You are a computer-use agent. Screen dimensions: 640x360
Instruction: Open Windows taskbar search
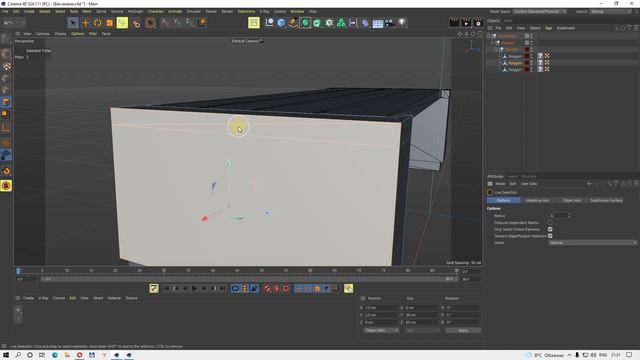point(18,355)
